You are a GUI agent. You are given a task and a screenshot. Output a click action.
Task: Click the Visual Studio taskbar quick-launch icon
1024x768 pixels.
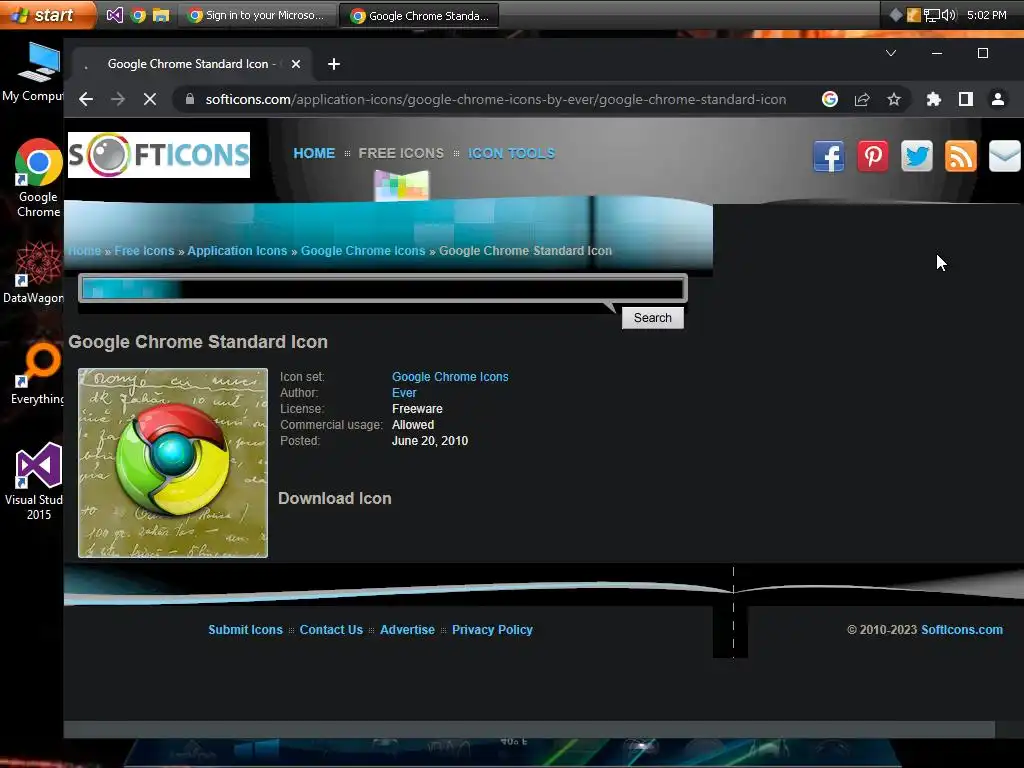pos(115,15)
